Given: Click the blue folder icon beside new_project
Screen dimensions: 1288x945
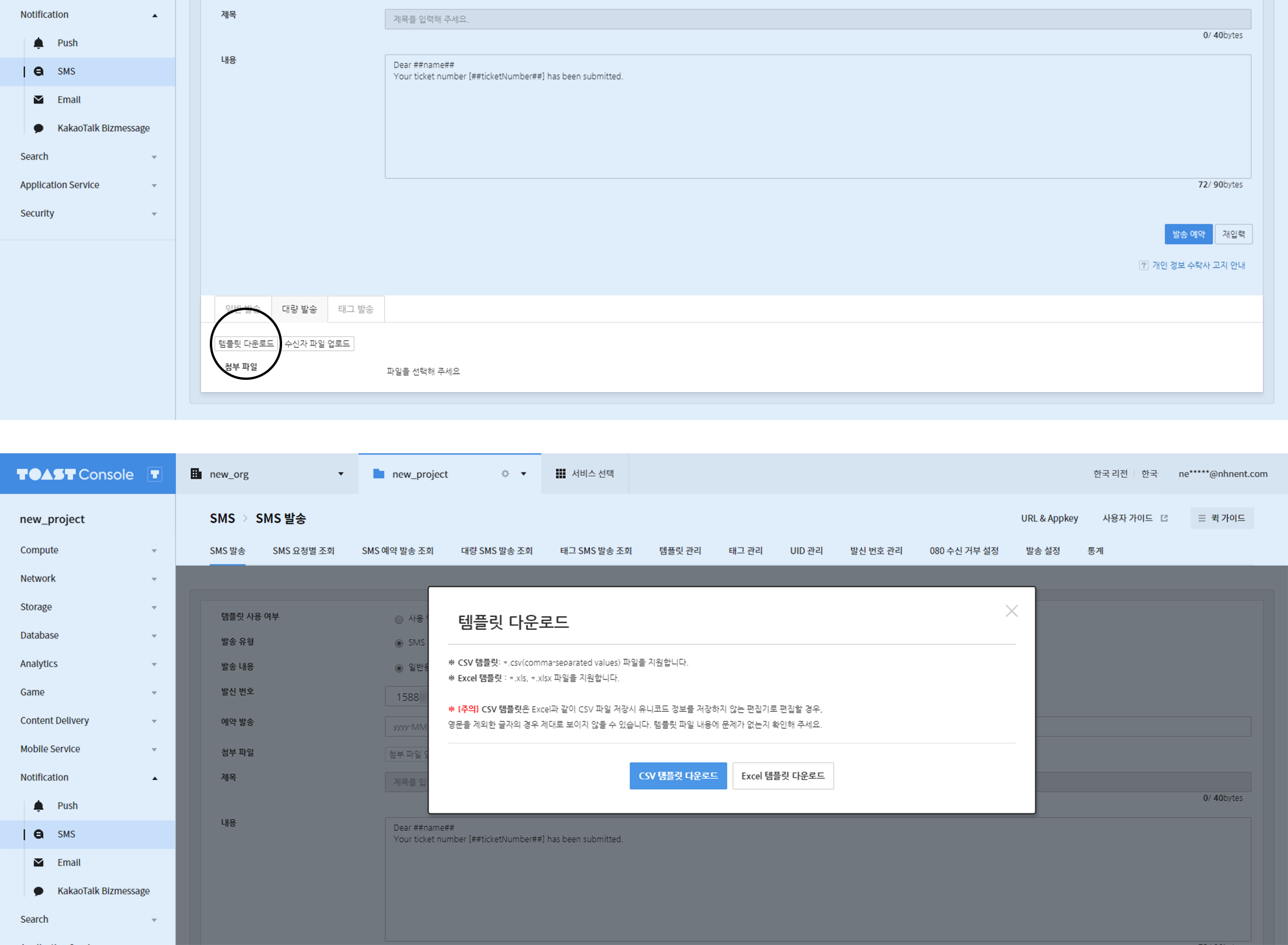Looking at the screenshot, I should pos(379,474).
